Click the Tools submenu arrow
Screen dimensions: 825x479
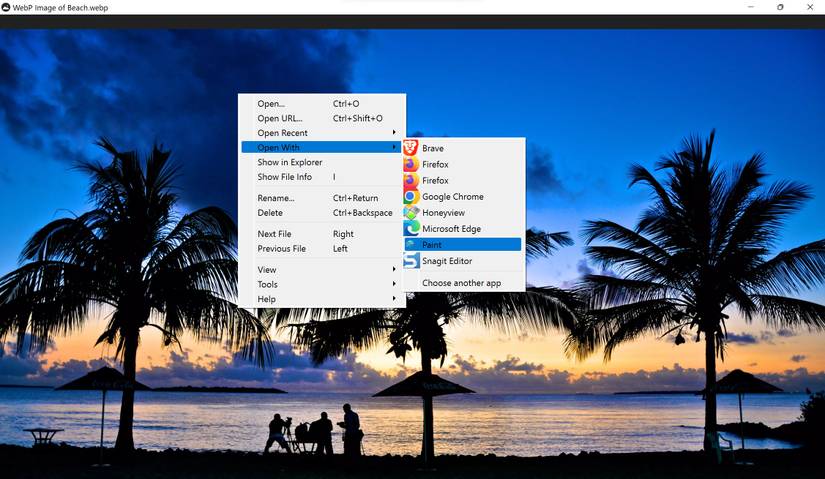click(x=394, y=284)
